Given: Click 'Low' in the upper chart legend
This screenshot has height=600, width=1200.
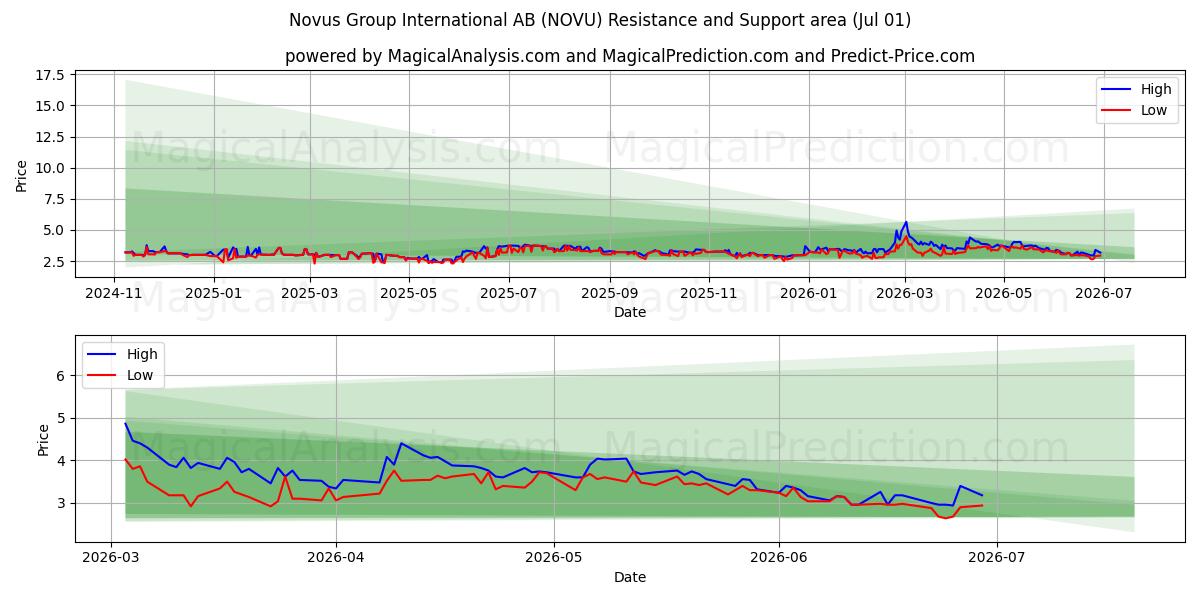Looking at the screenshot, I should pos(1155,110).
